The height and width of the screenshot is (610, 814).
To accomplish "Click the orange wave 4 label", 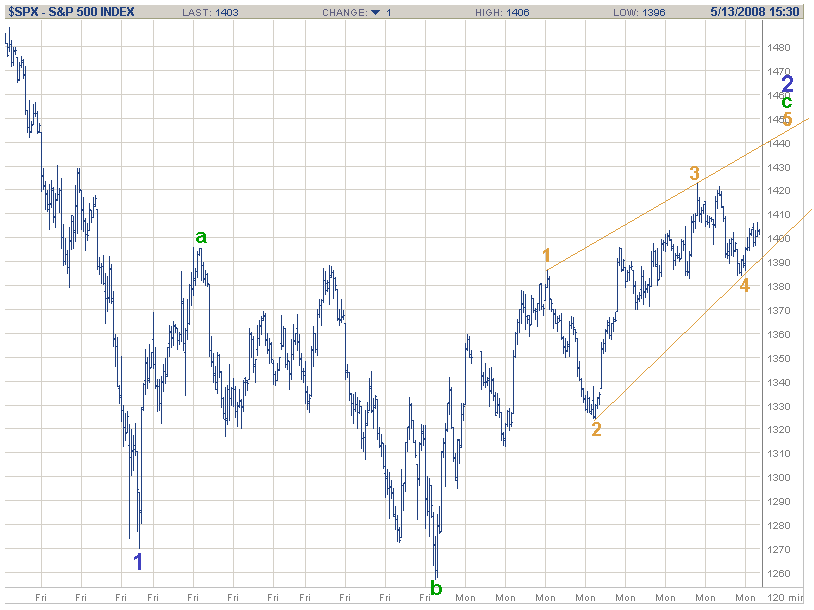I will click(x=745, y=285).
